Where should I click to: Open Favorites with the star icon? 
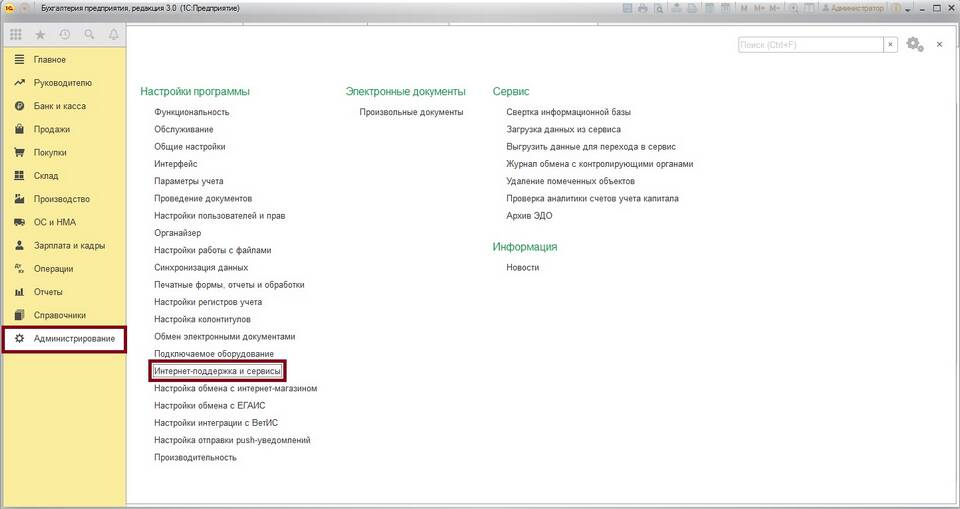41,35
